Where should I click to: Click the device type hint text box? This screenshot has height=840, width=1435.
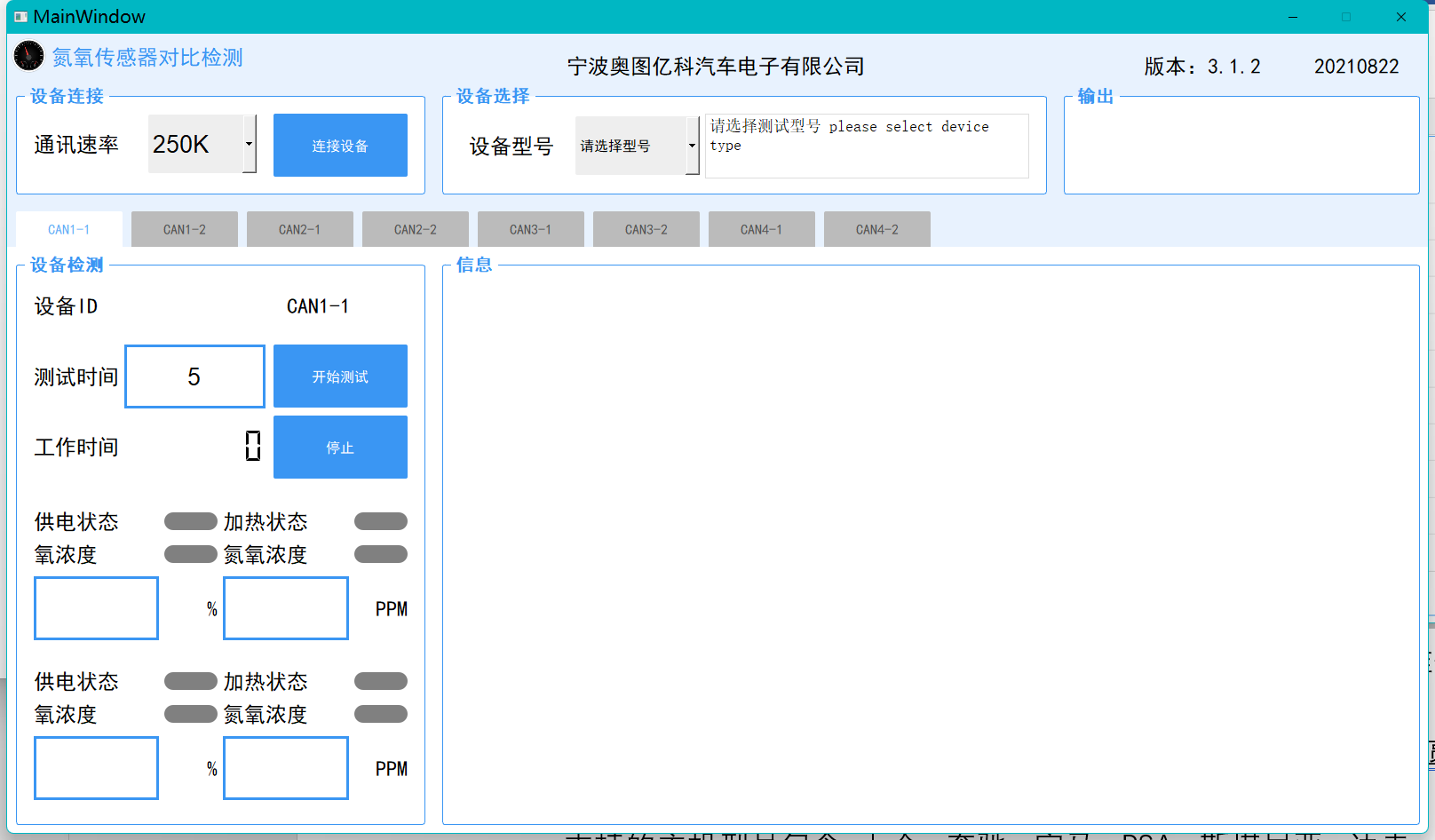(867, 146)
